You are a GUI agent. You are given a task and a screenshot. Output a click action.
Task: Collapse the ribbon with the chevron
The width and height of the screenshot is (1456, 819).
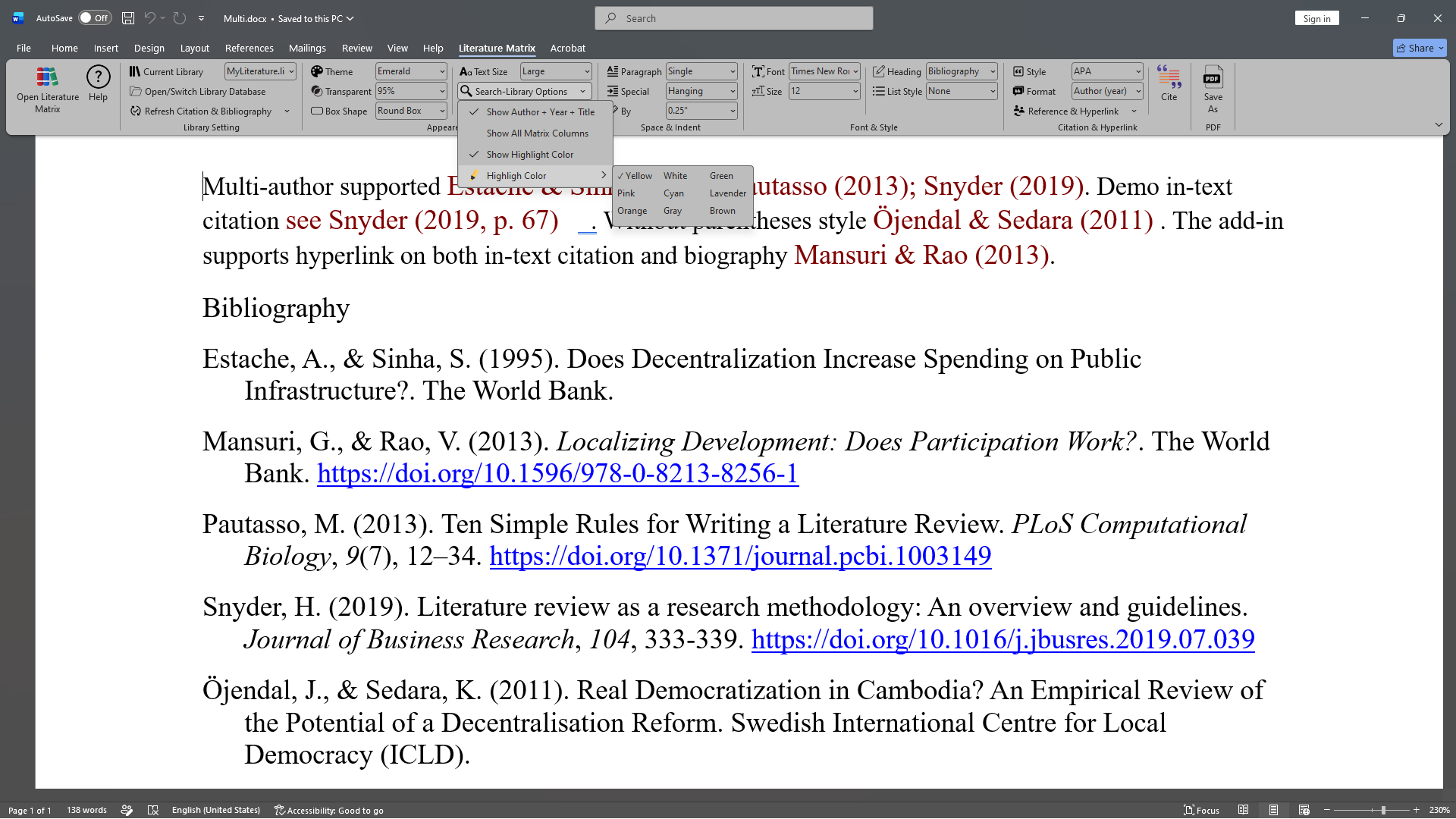tap(1439, 124)
